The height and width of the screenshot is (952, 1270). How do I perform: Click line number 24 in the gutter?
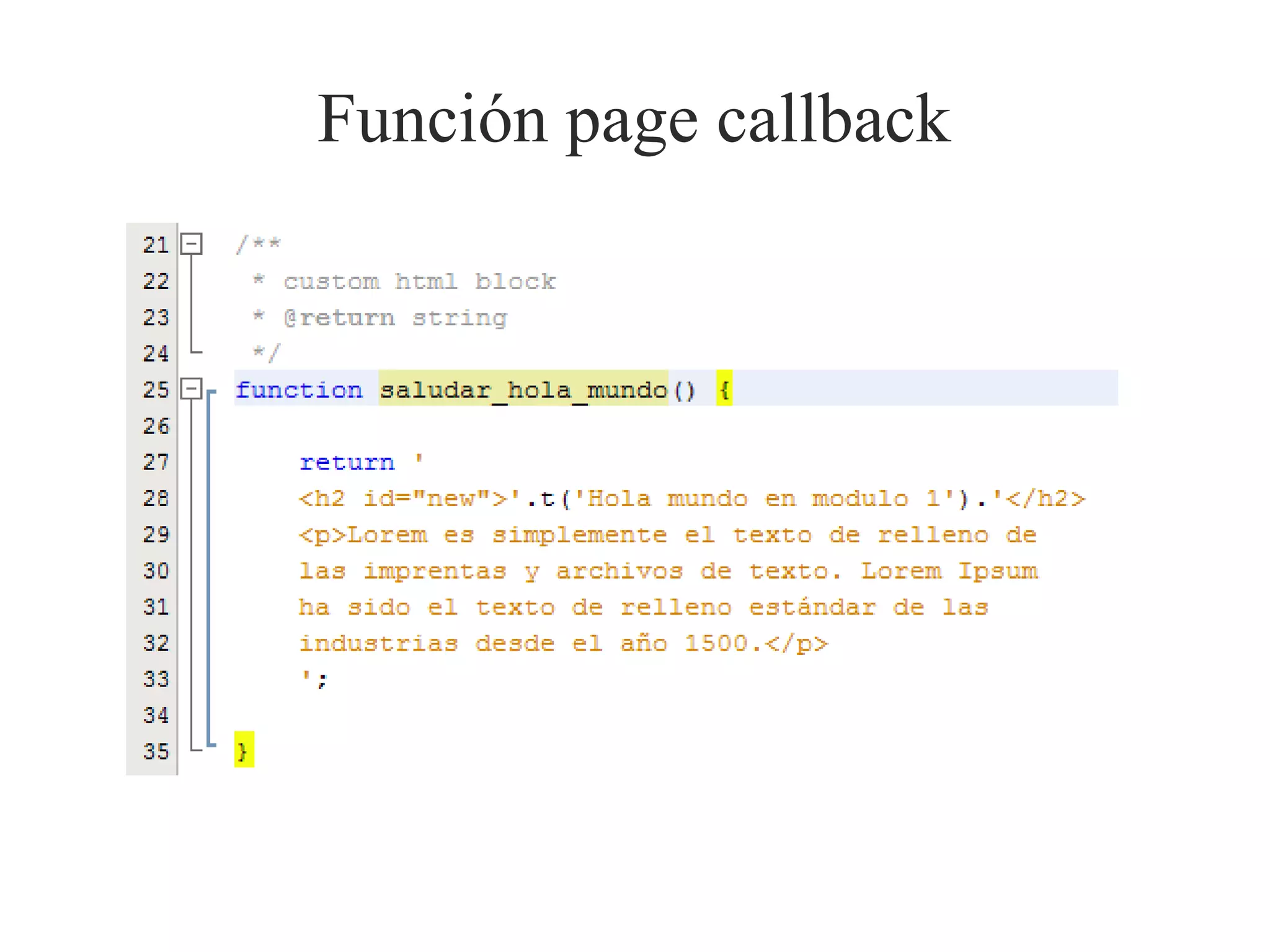pyautogui.click(x=156, y=354)
